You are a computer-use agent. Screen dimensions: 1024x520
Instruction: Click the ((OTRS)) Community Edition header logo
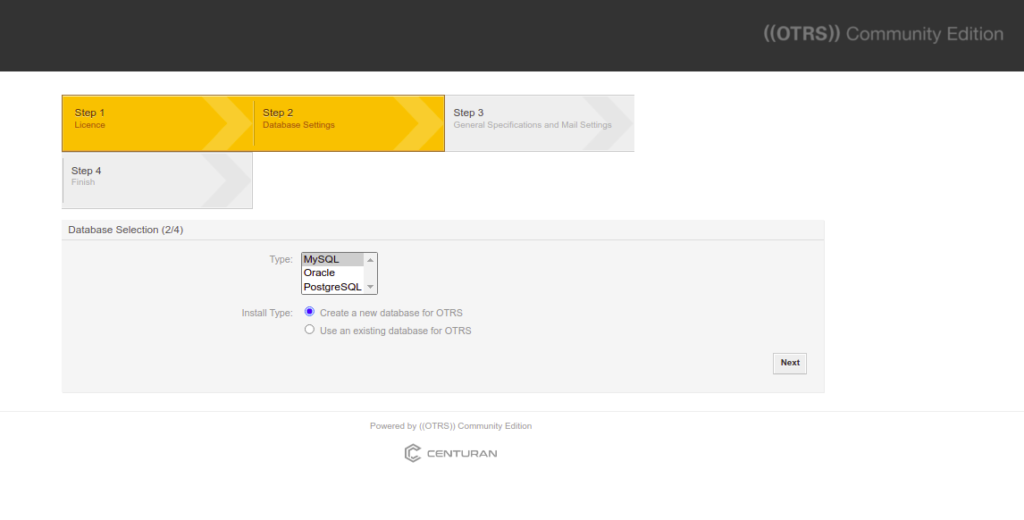click(x=883, y=34)
